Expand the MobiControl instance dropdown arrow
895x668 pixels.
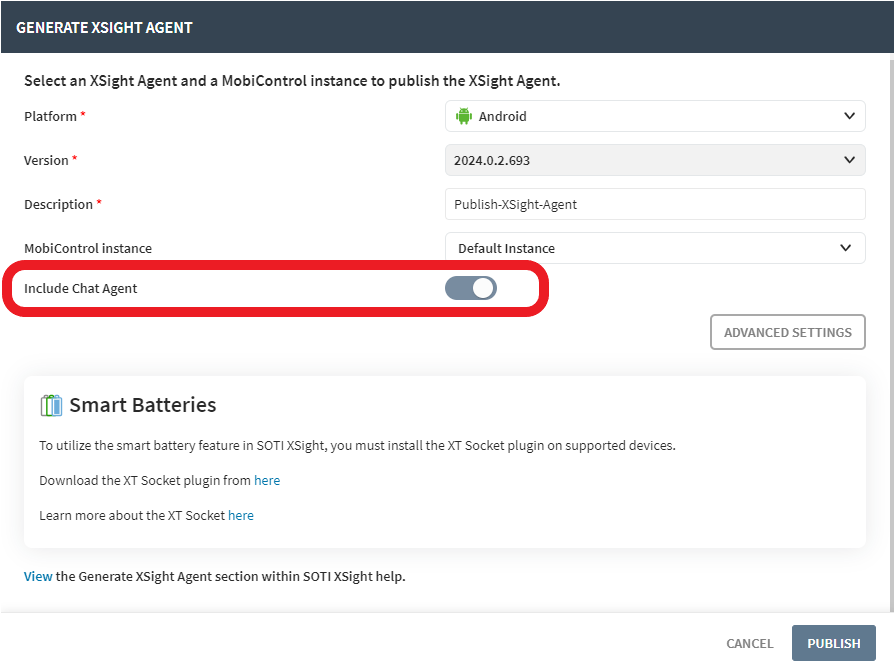point(847,248)
